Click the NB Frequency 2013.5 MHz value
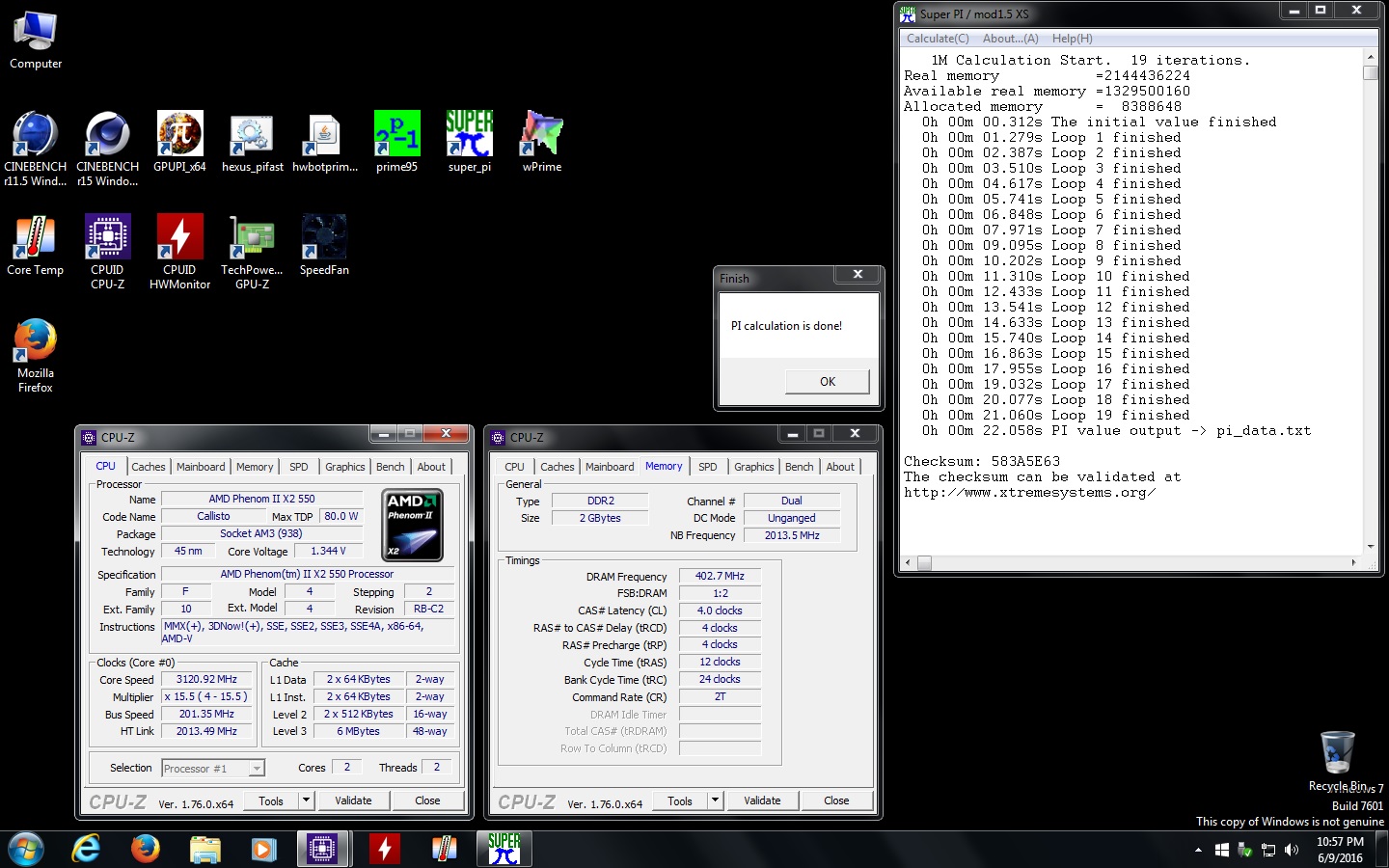Screen dimensions: 1389x868 (792, 535)
